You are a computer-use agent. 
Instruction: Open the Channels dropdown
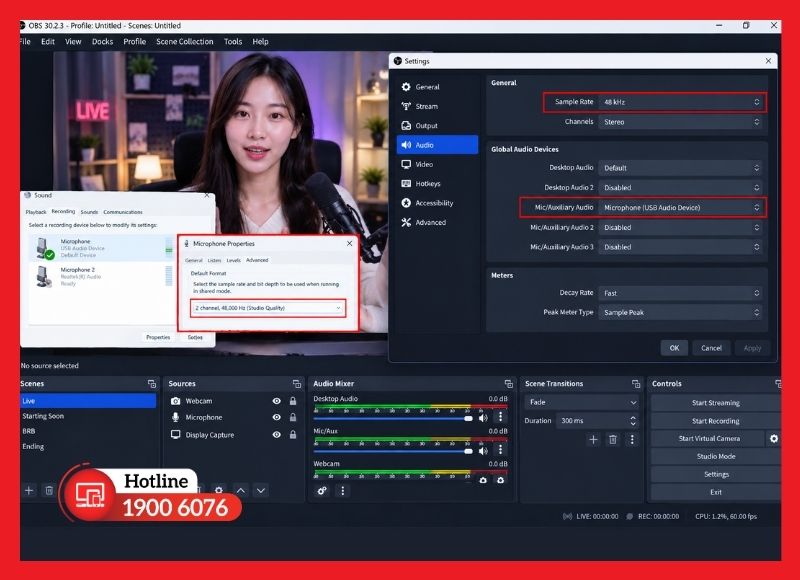[681, 122]
